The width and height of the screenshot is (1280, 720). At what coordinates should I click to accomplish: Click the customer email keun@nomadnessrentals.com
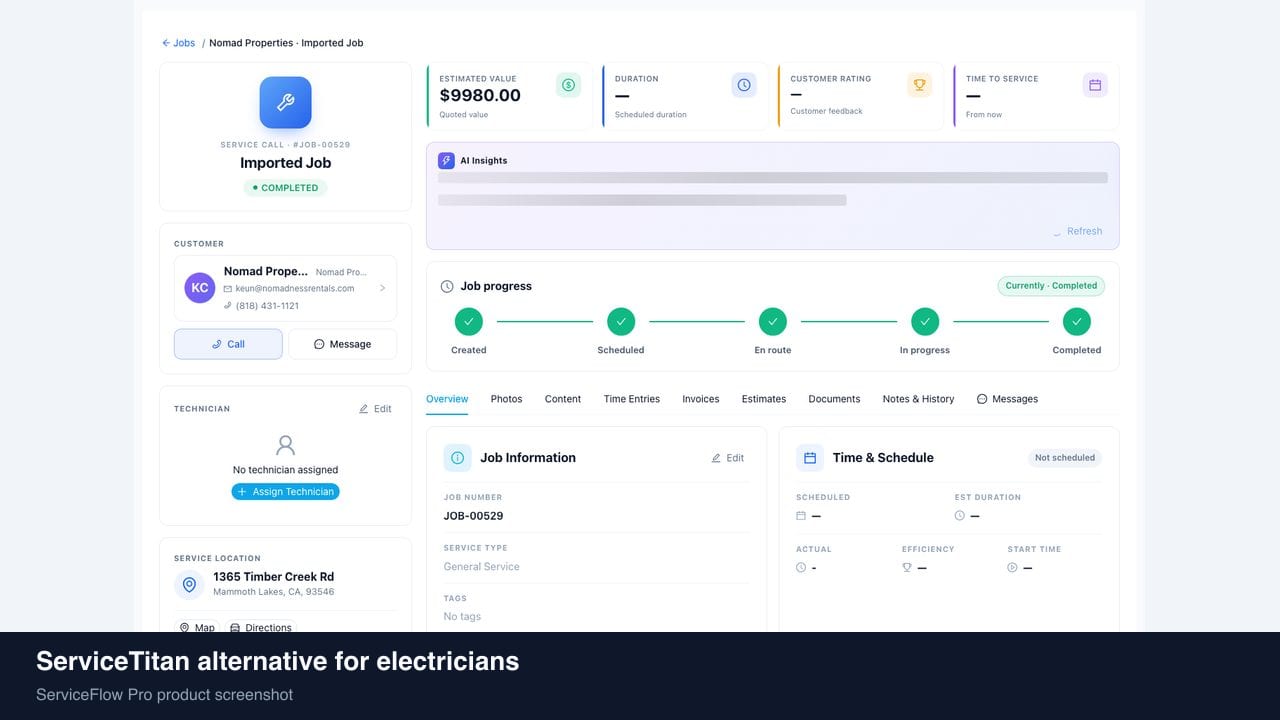(295, 288)
